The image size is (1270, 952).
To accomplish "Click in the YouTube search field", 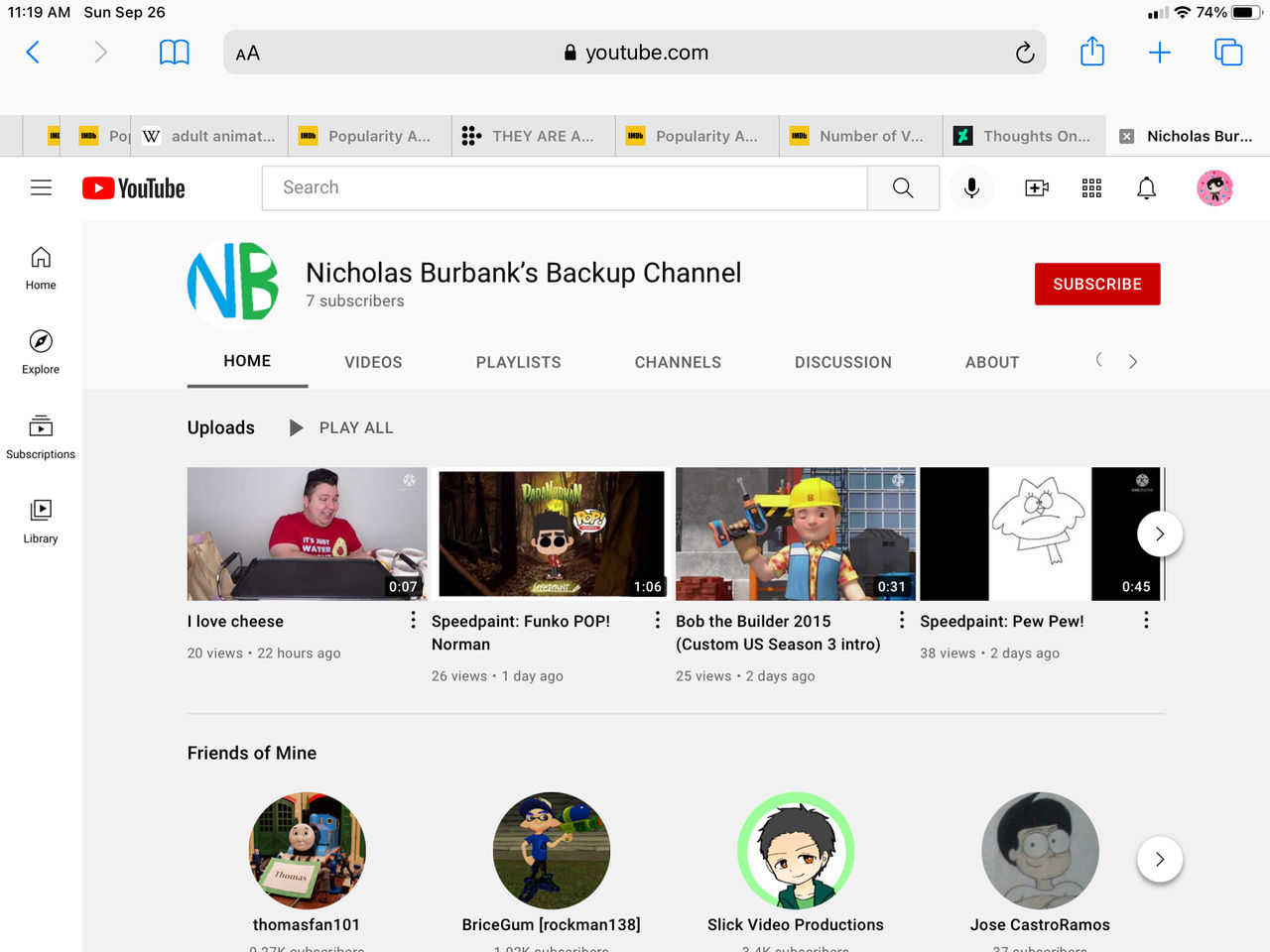I will 564,187.
